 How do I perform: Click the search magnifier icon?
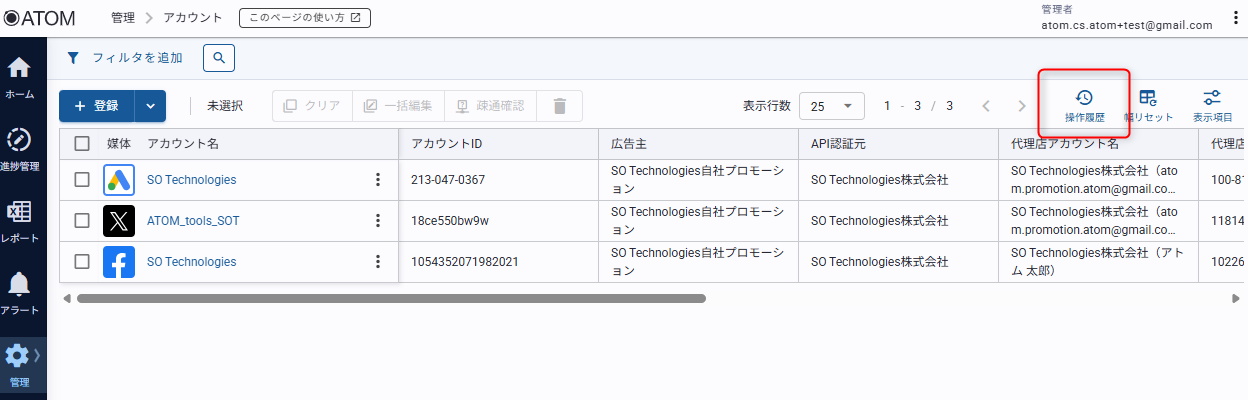tap(219, 58)
